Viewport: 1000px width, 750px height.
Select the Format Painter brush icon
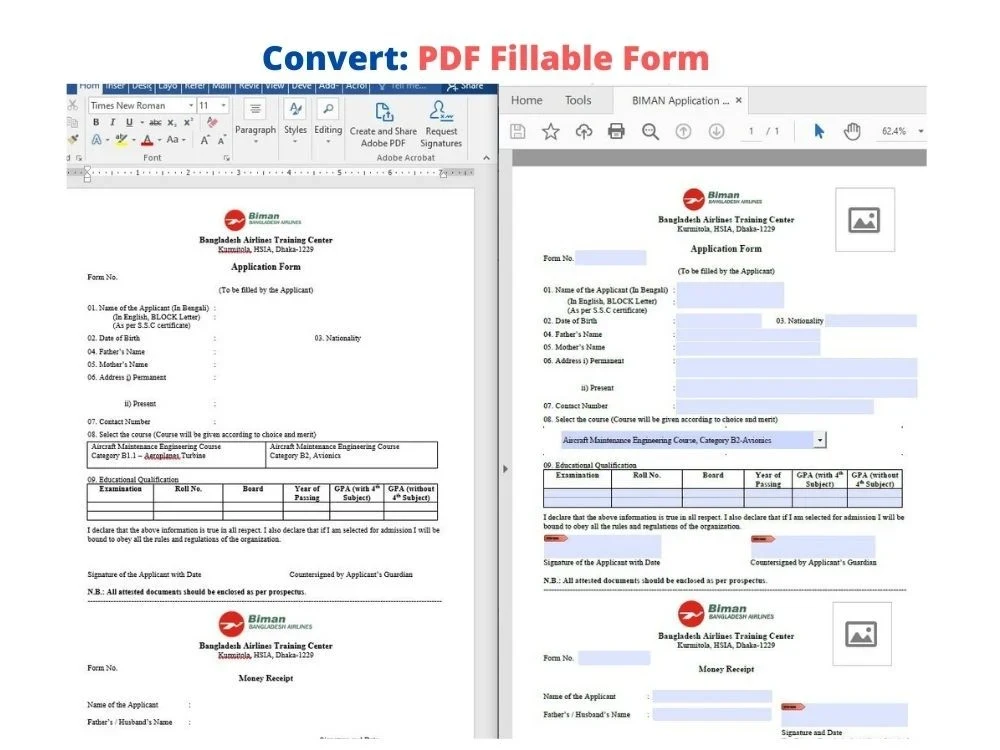73,139
